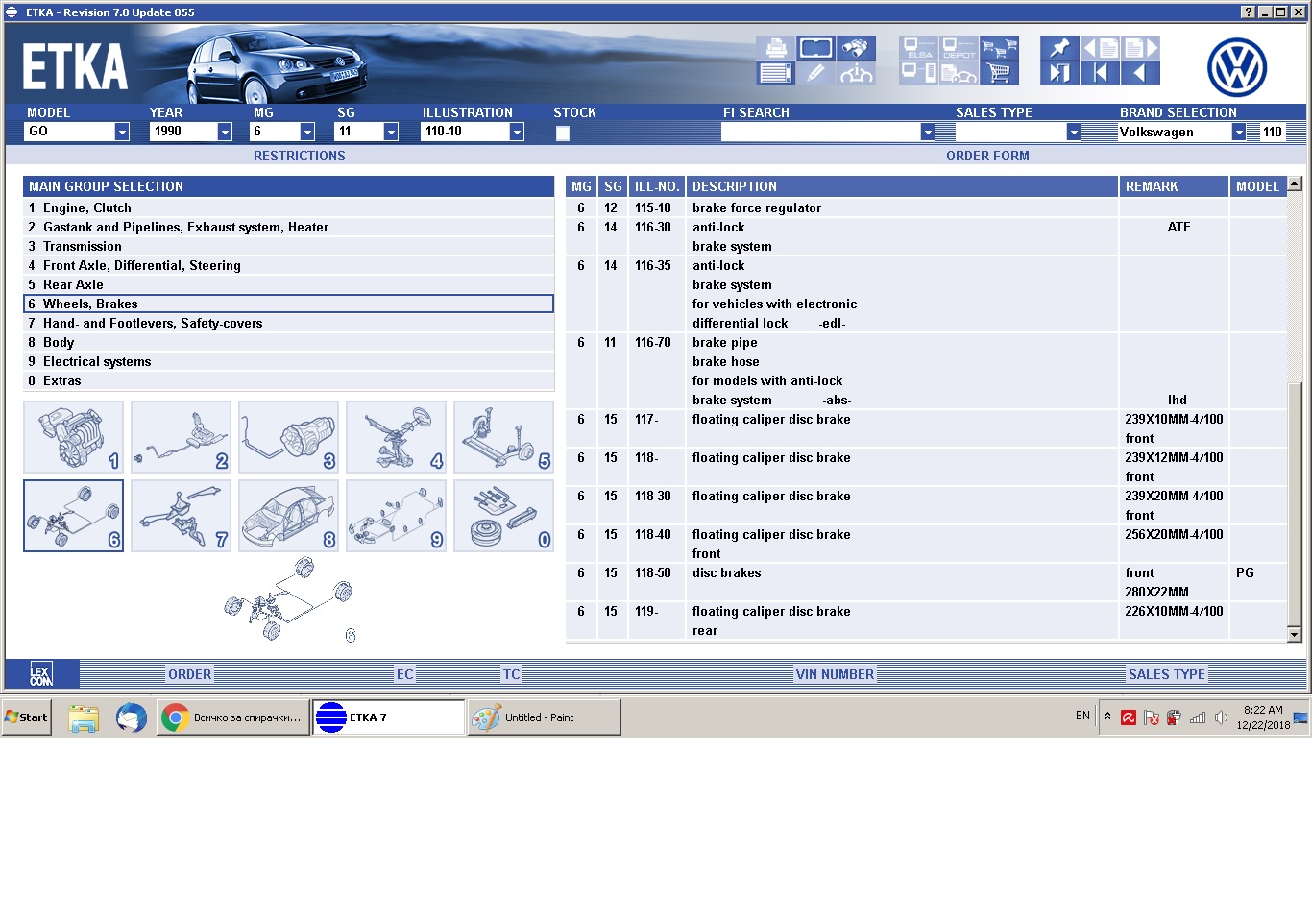Click the pencil edit icon
The width and height of the screenshot is (1312, 924).
pyautogui.click(x=815, y=73)
